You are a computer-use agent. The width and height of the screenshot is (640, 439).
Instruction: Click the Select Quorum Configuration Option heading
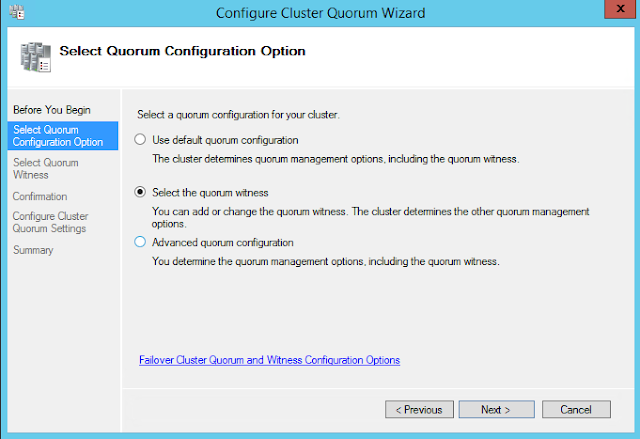pos(182,51)
